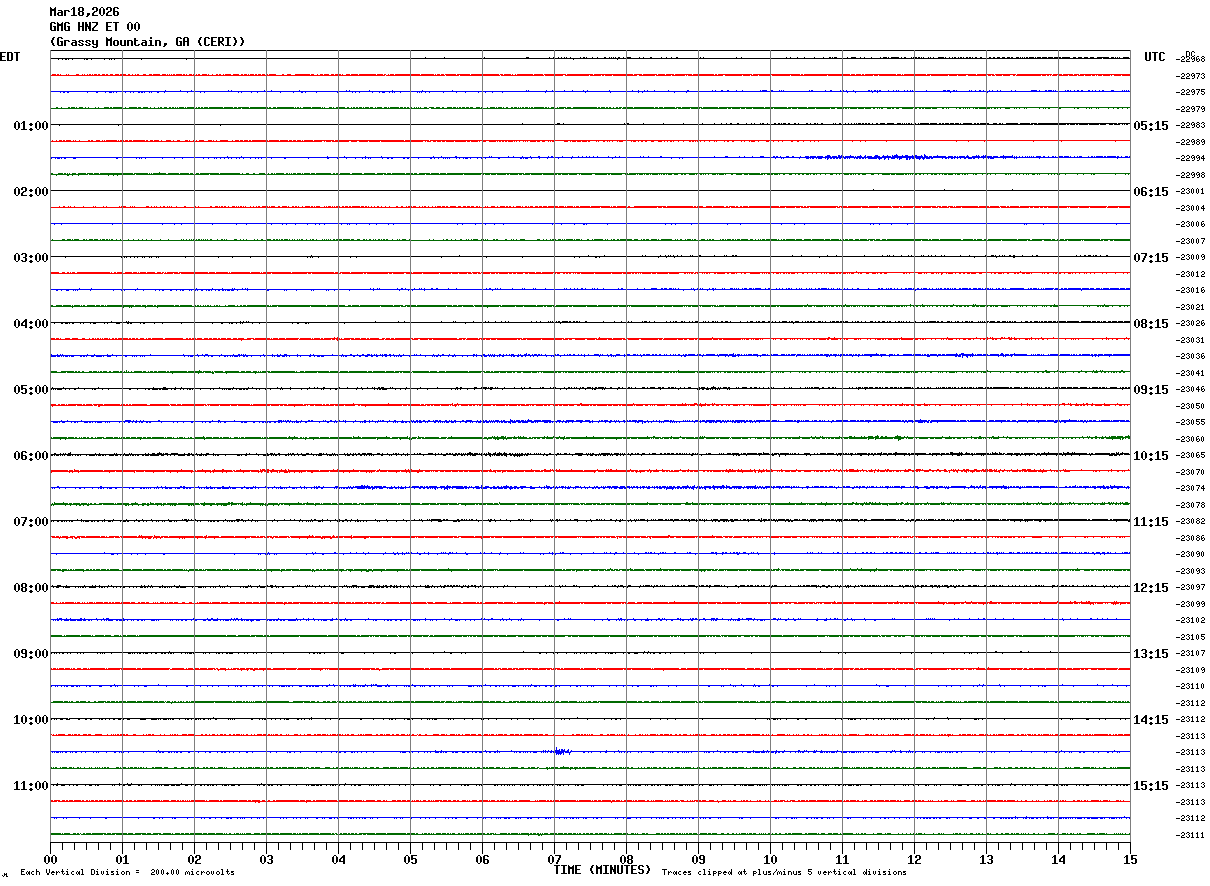Select DC offset value -23097
This screenshot has width=1210, height=886.
pos(1190,587)
